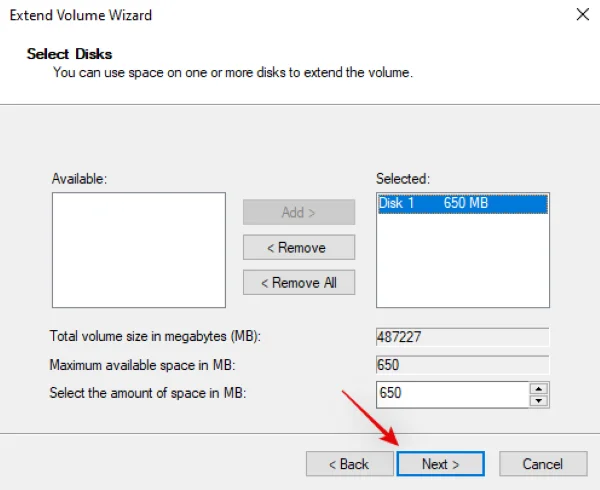Click the Selected: label

tap(402, 178)
